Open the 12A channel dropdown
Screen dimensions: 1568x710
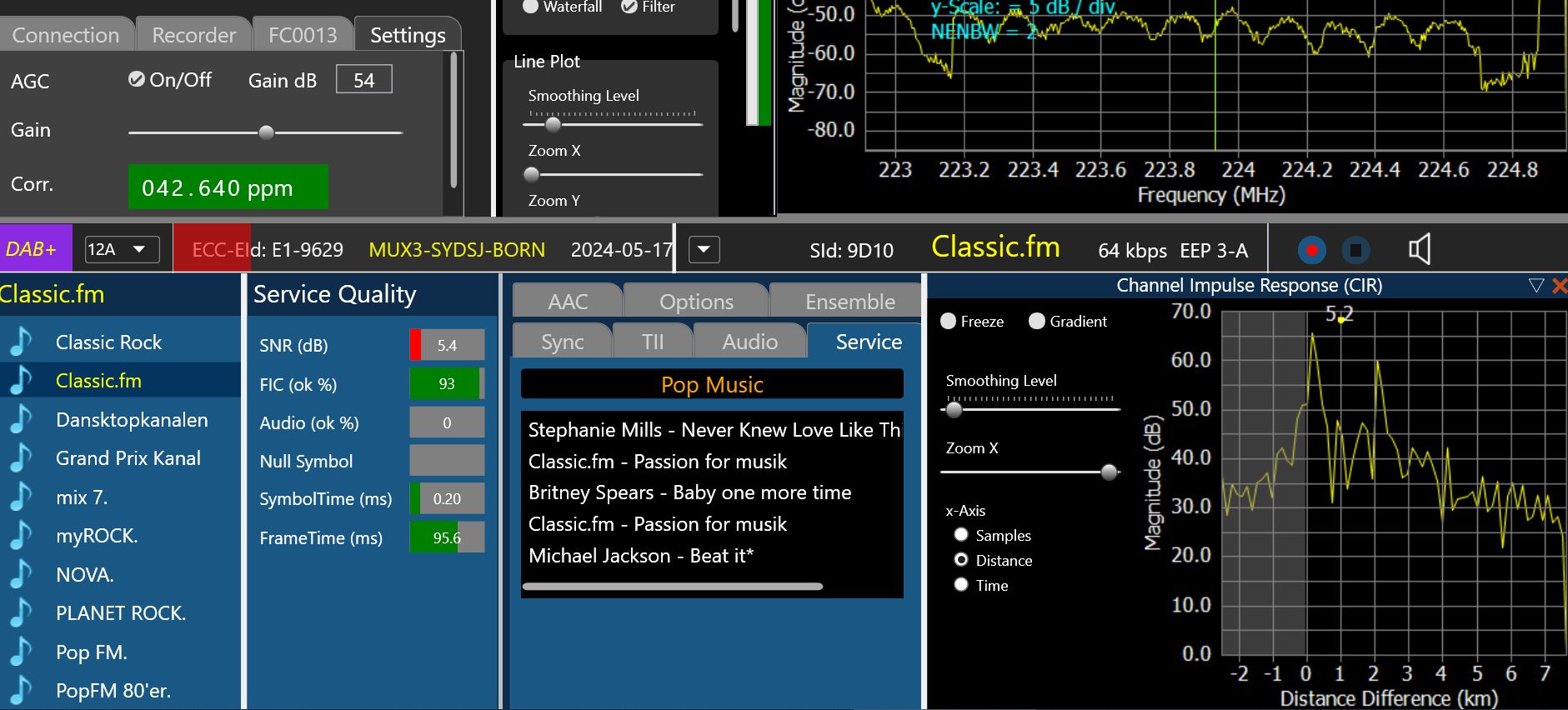[x=122, y=249]
